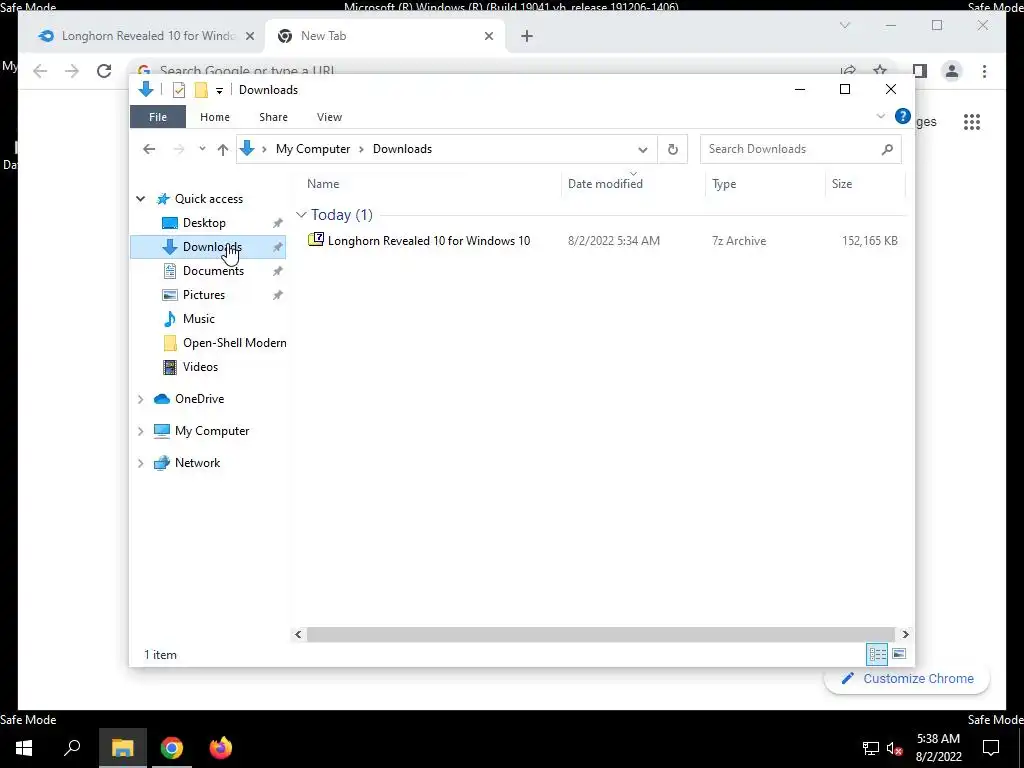
Task: Expand the My Computer tree node
Action: coord(140,431)
